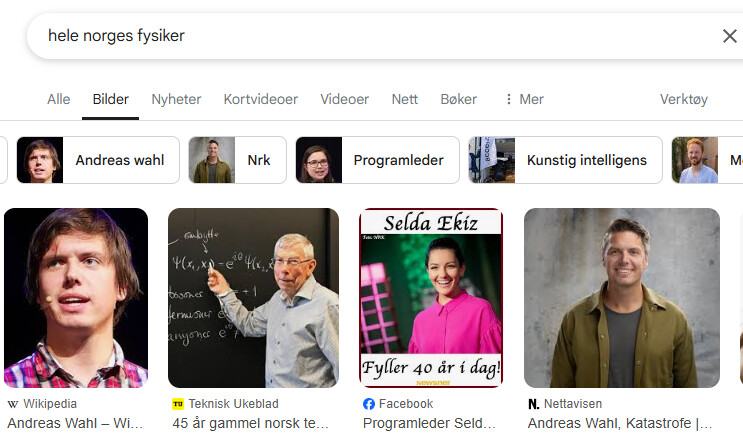Click the Facebook logo icon

click(x=369, y=404)
